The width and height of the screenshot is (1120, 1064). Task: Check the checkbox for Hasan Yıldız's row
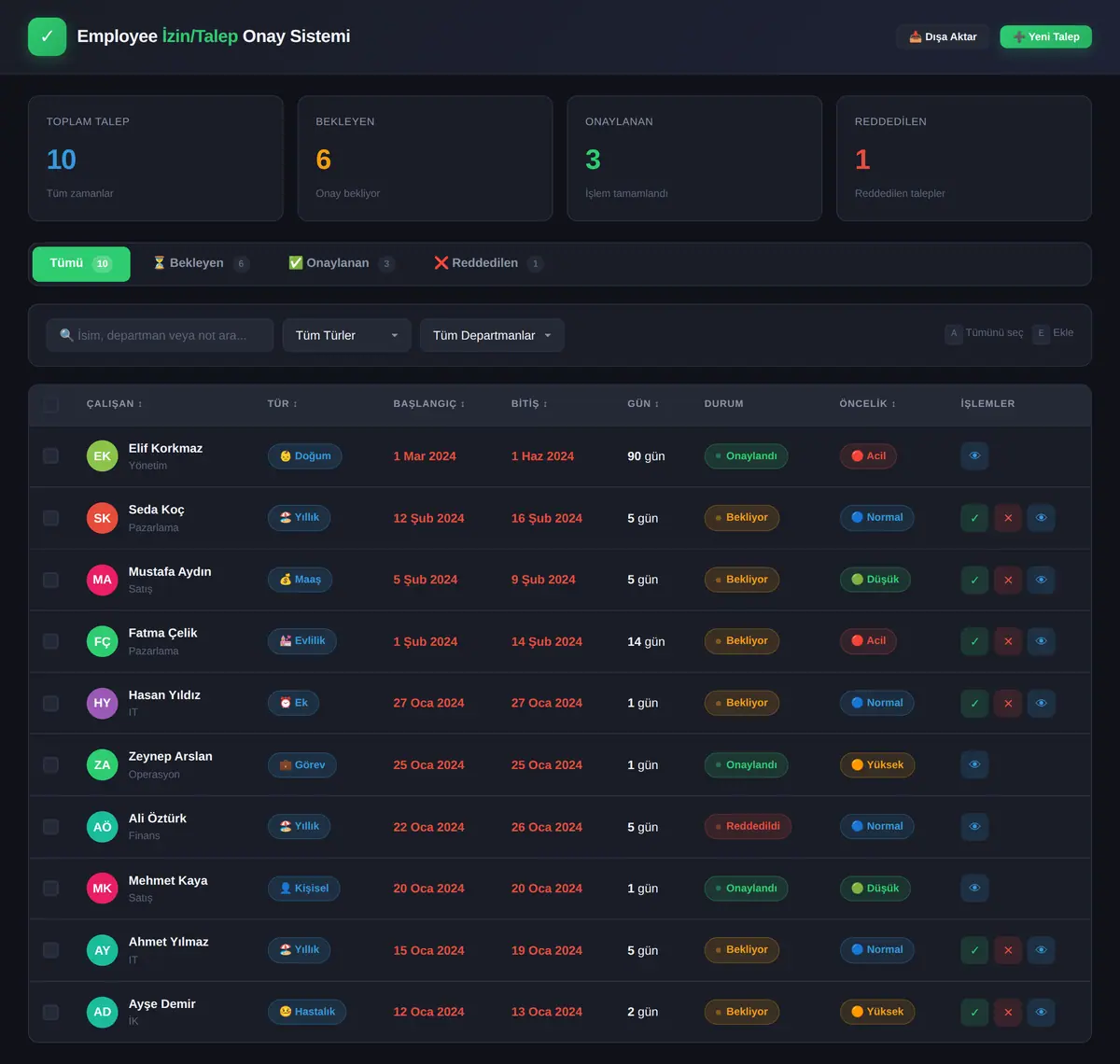[x=50, y=703]
